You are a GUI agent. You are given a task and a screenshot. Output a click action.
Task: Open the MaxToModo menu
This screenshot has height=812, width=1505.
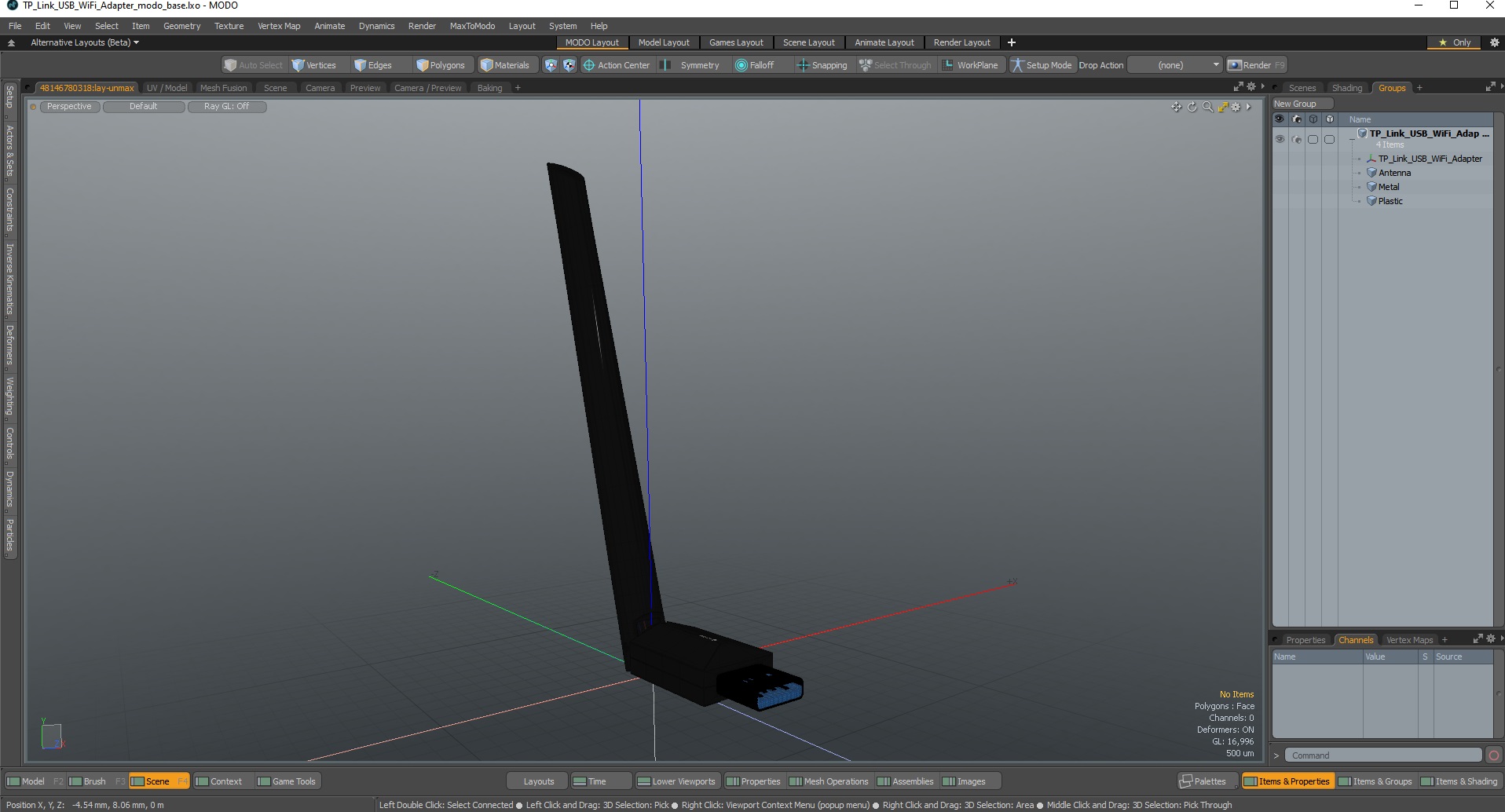pos(472,26)
